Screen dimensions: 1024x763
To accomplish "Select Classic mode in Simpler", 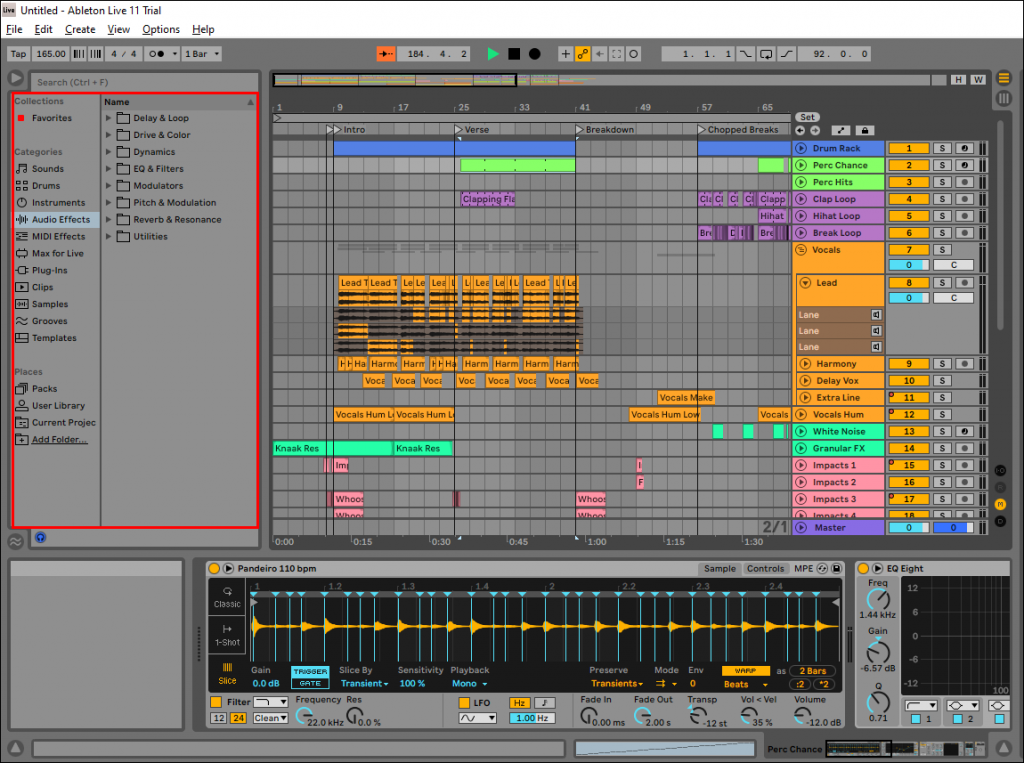I will click(x=227, y=597).
